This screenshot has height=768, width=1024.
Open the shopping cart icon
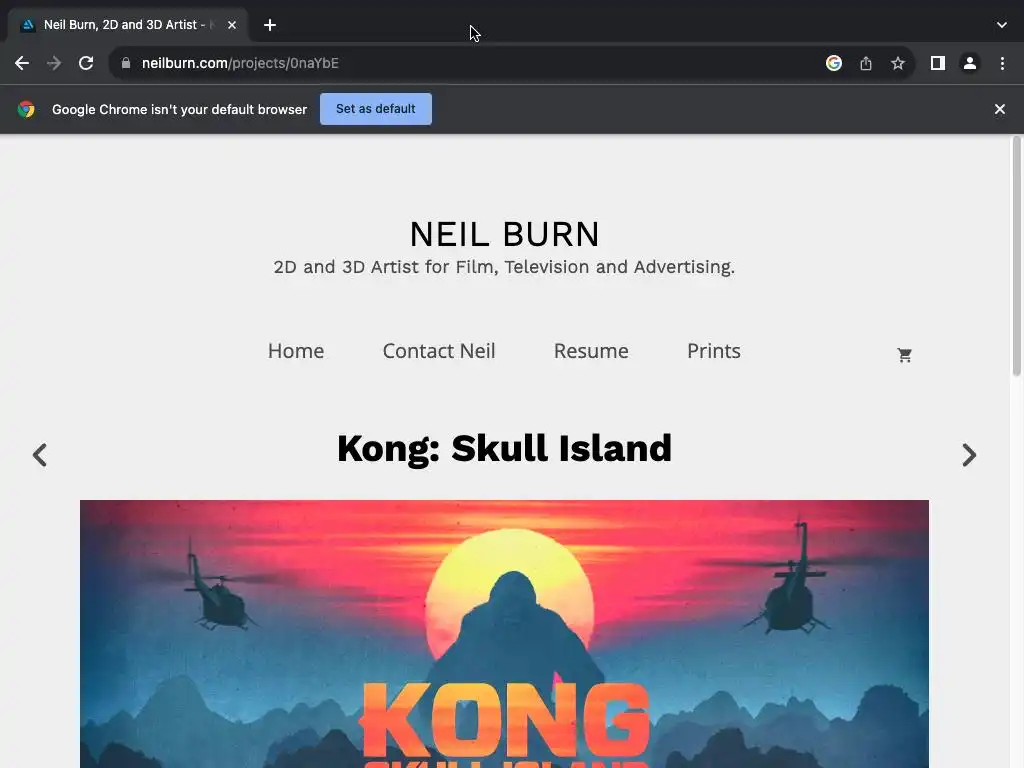click(x=904, y=355)
